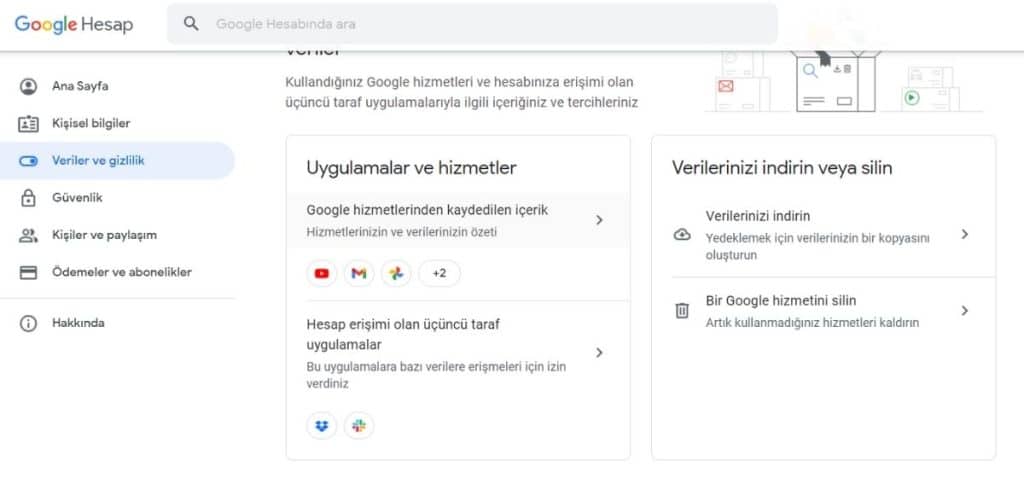Expand chevron for third-party apps access

tap(599, 353)
